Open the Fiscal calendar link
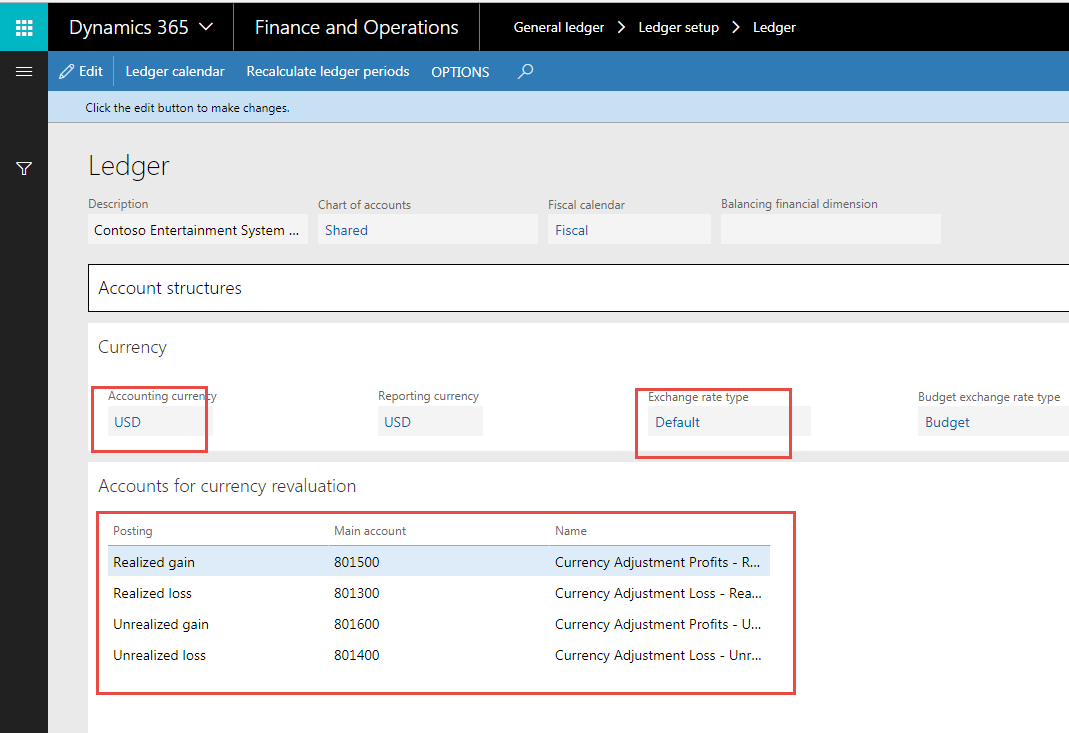The width and height of the screenshot is (1069, 733). [x=572, y=230]
